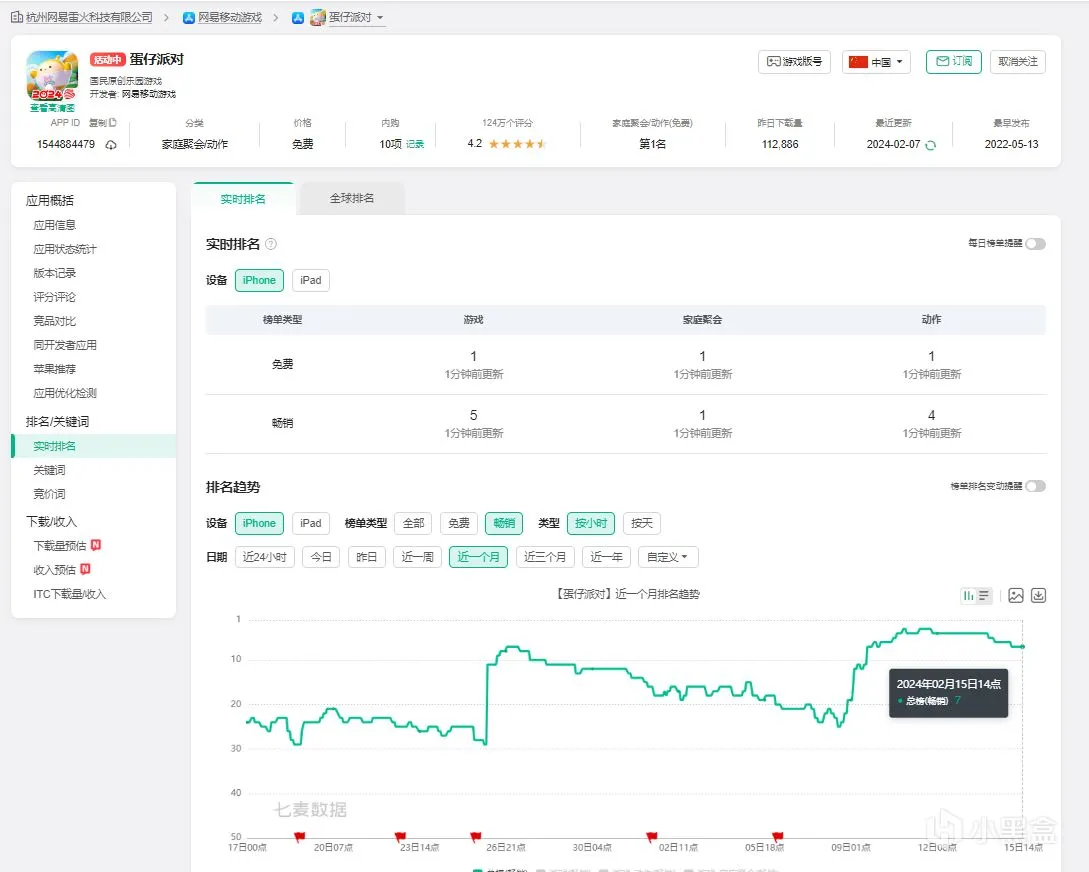This screenshot has height=872, width=1089.
Task: Select 免费 chart type filter
Action: pyautogui.click(x=458, y=523)
